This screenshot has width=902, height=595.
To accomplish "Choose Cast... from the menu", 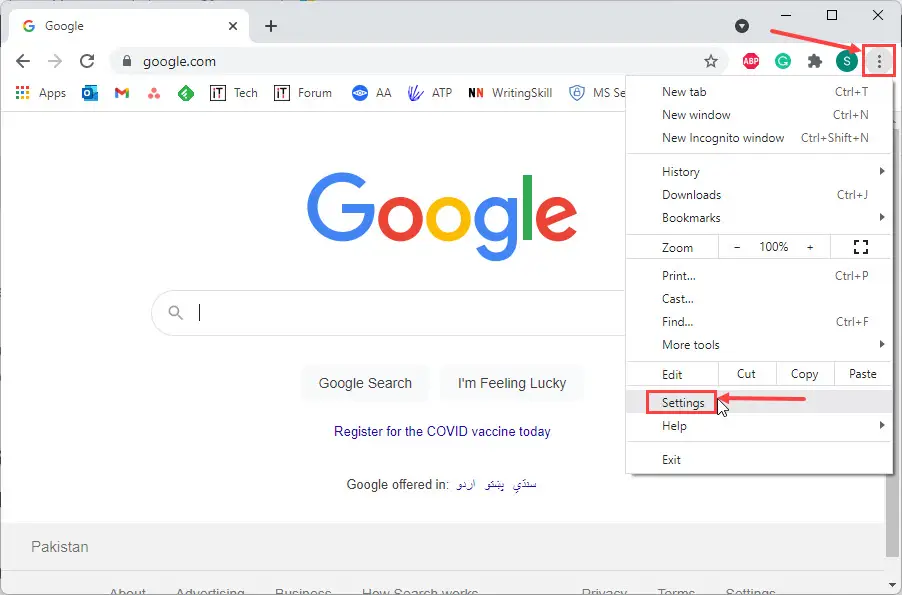I will (759, 299).
